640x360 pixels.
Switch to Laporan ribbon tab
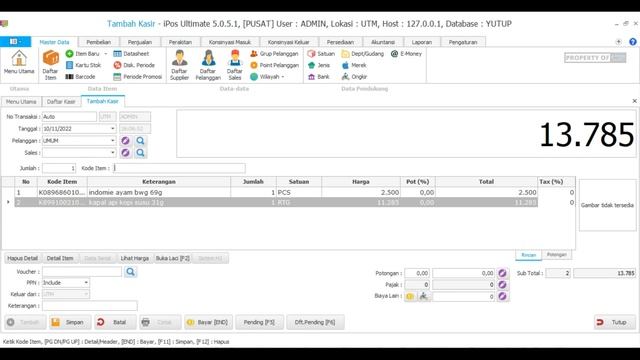pyautogui.click(x=422, y=42)
